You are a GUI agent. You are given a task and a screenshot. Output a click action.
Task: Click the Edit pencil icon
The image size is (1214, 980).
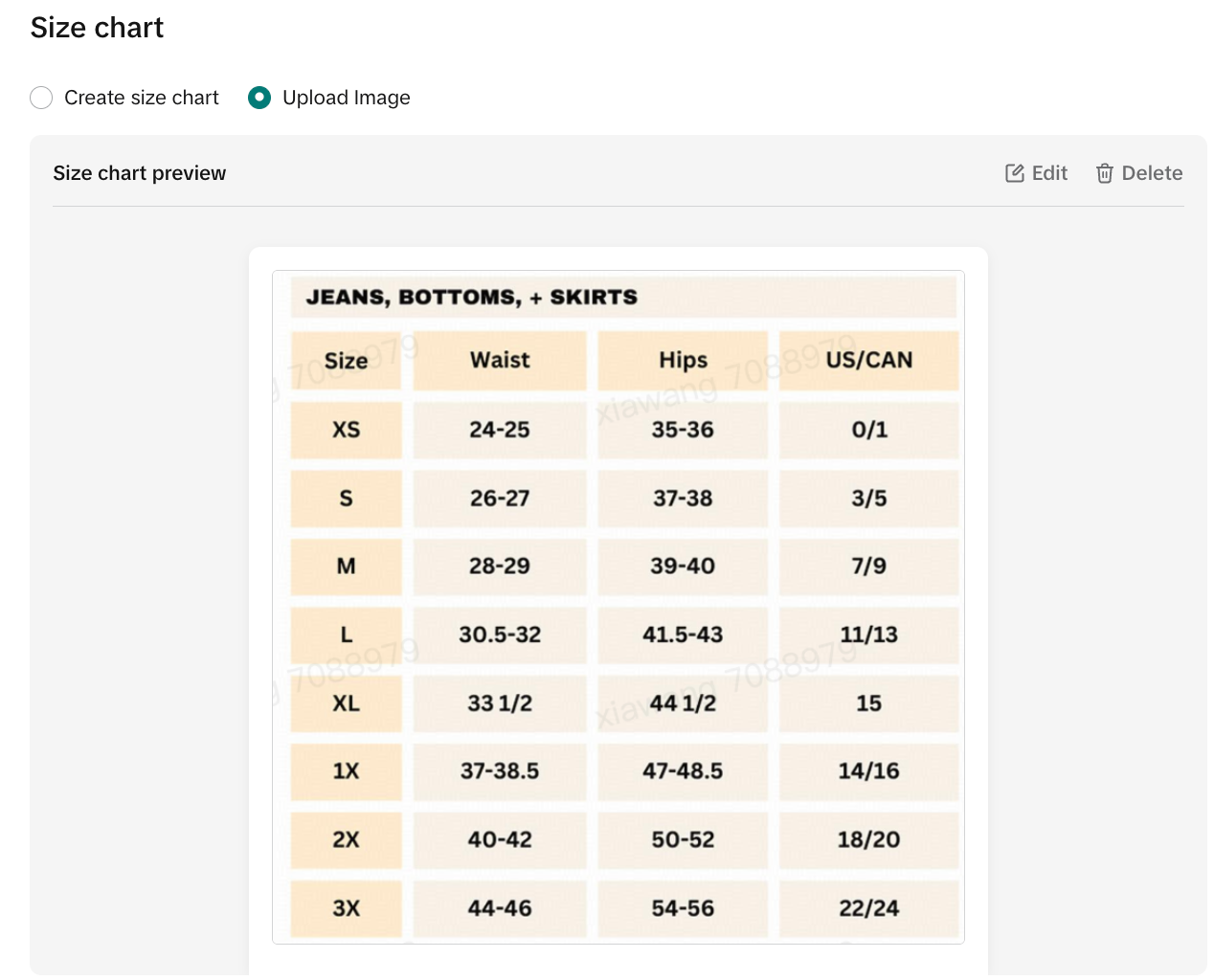coord(1014,173)
